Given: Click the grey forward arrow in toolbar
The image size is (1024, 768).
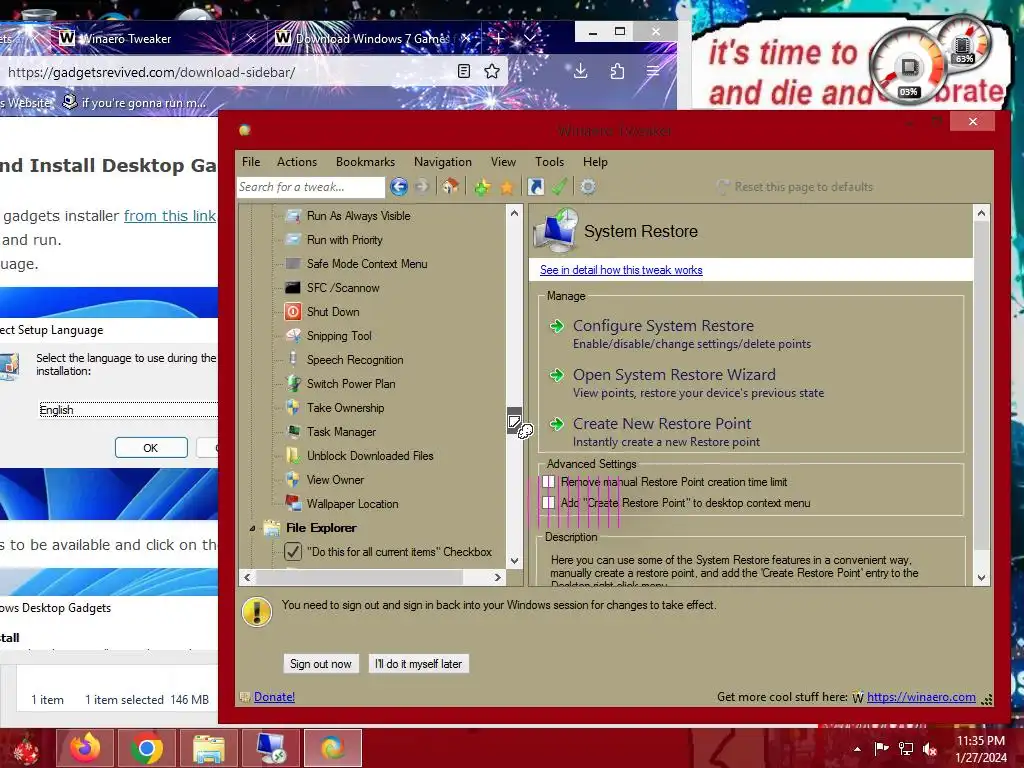Looking at the screenshot, I should point(422,187).
